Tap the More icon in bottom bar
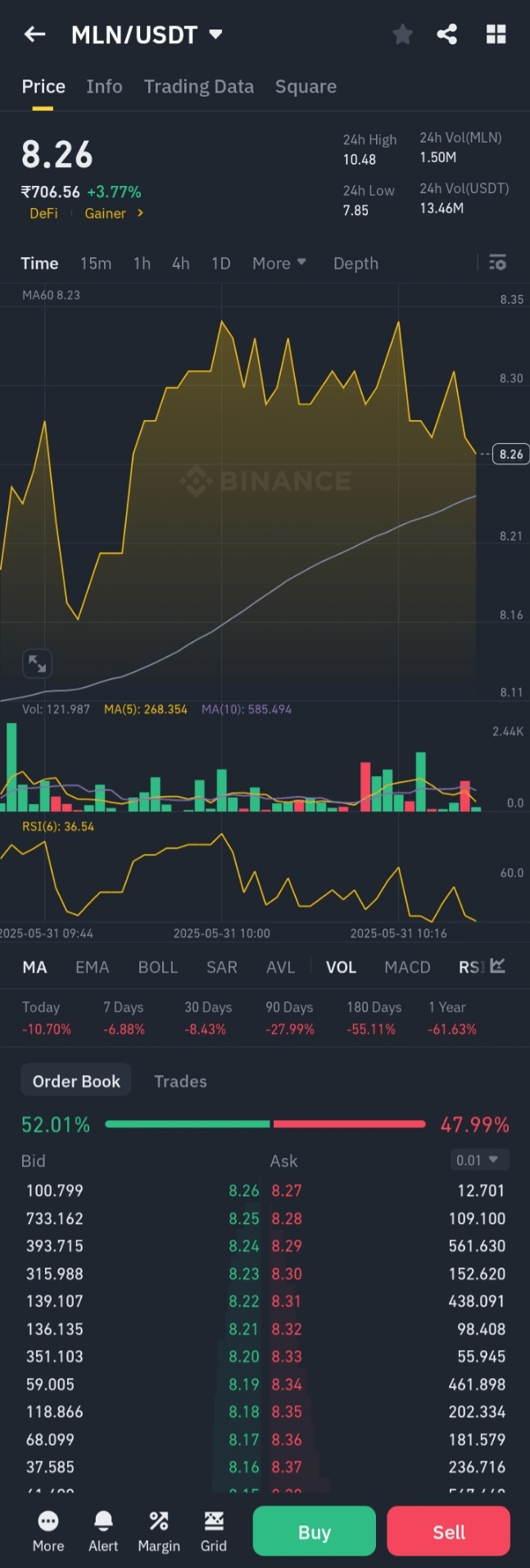 tap(48, 1531)
